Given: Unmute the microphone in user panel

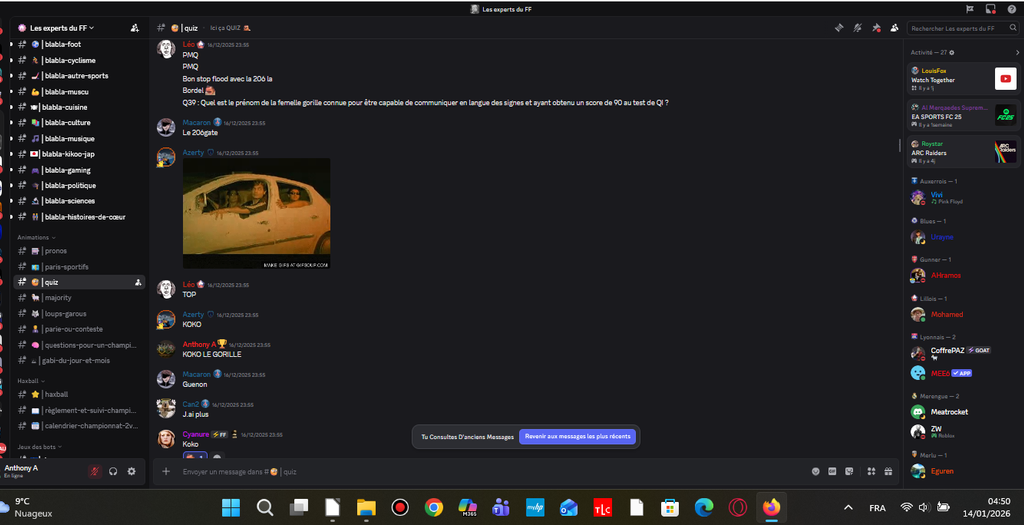Looking at the screenshot, I should click(x=94, y=471).
